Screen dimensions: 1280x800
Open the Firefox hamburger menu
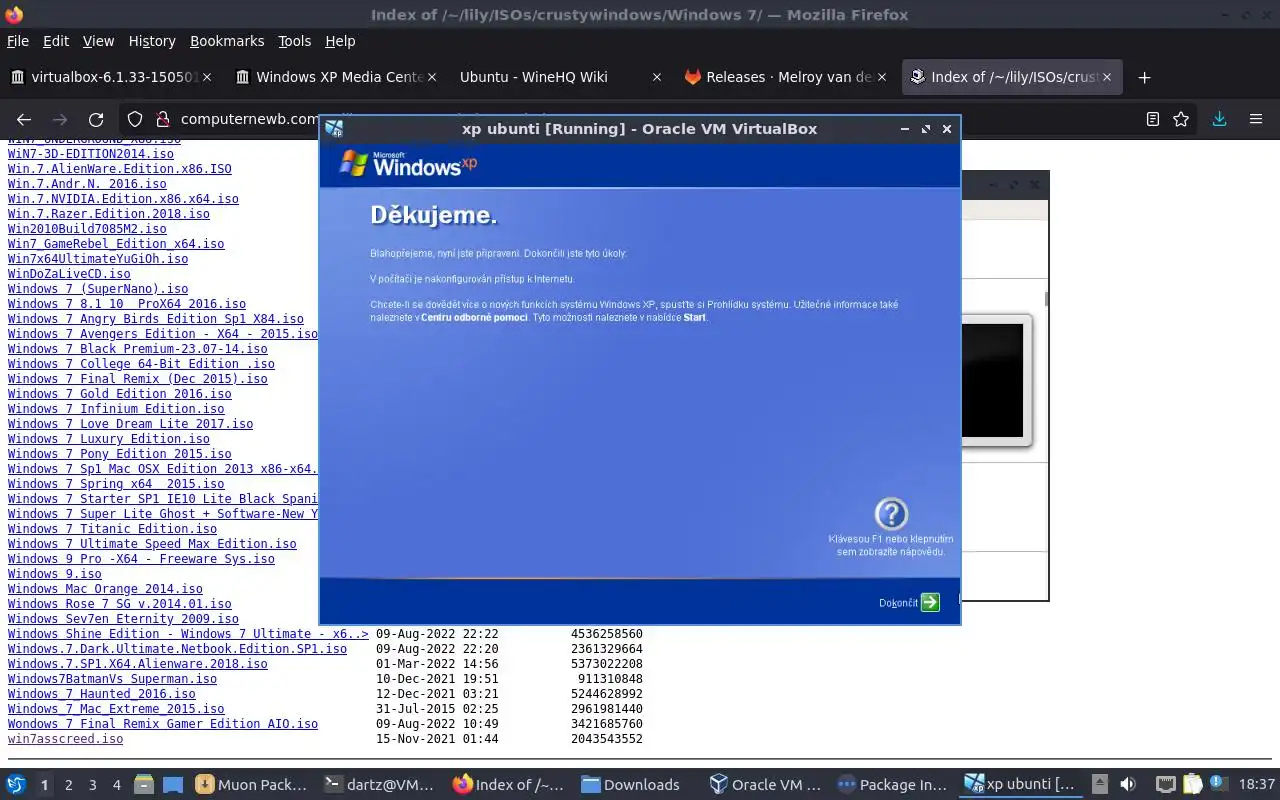(1256, 119)
